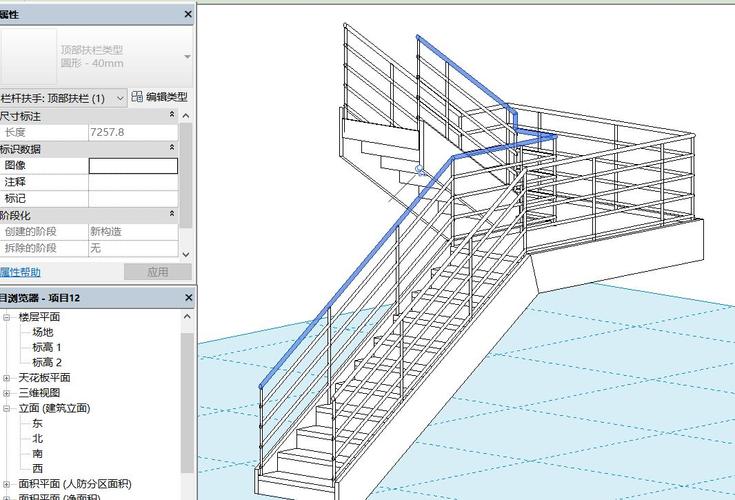Click the 注释 value field
The height and width of the screenshot is (500, 735).
(x=133, y=182)
